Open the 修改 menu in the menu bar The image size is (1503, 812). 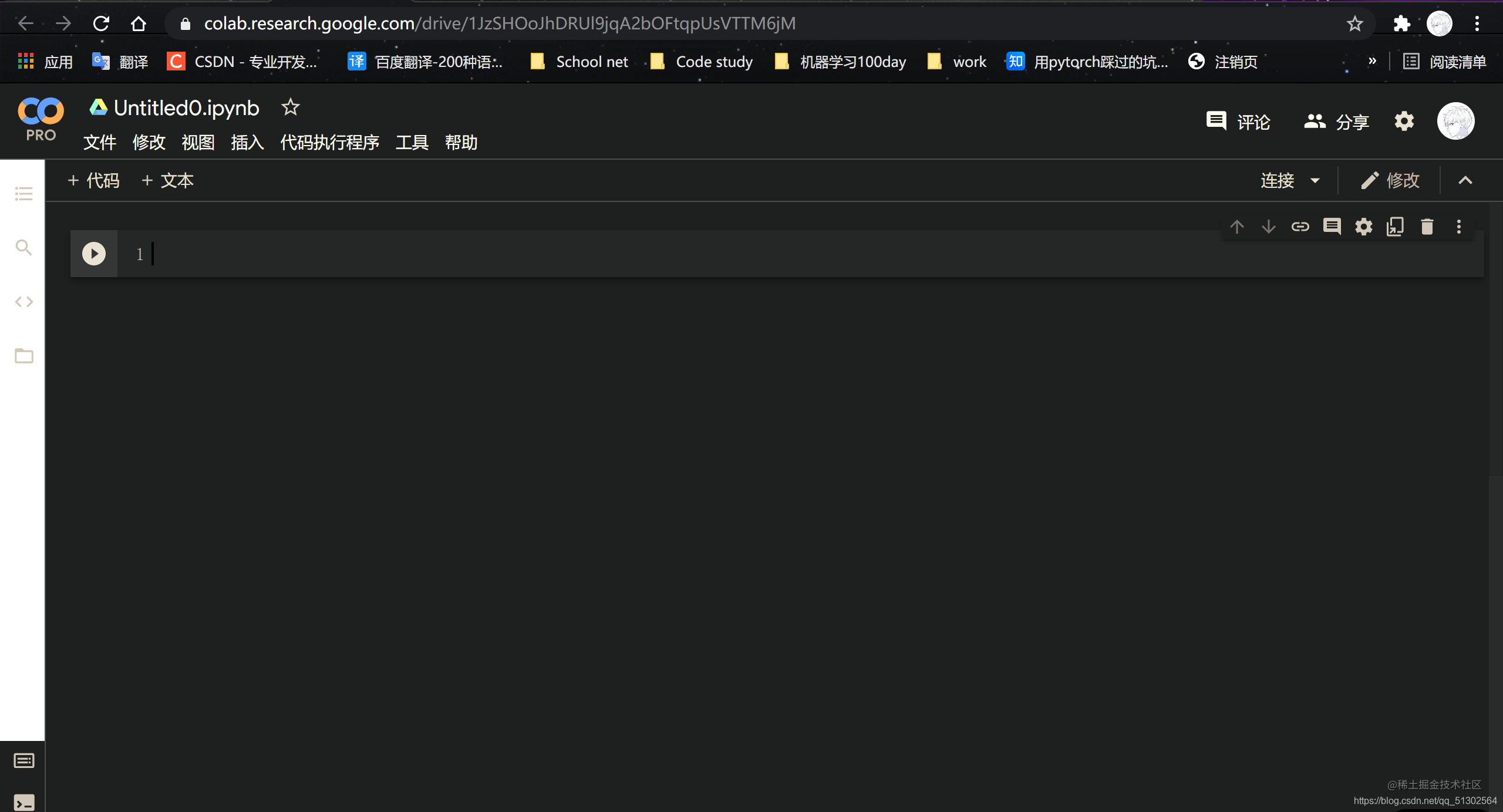click(x=149, y=142)
